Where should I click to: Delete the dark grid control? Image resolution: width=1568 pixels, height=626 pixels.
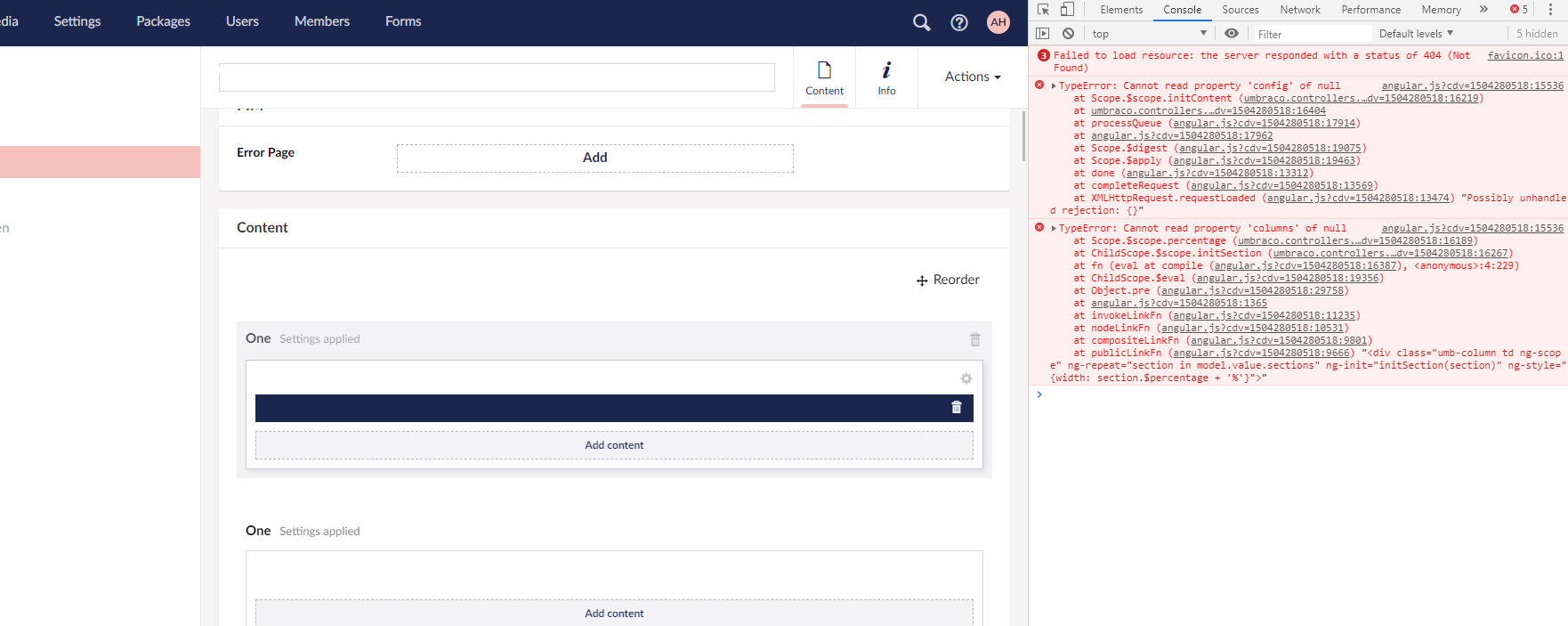tap(957, 407)
